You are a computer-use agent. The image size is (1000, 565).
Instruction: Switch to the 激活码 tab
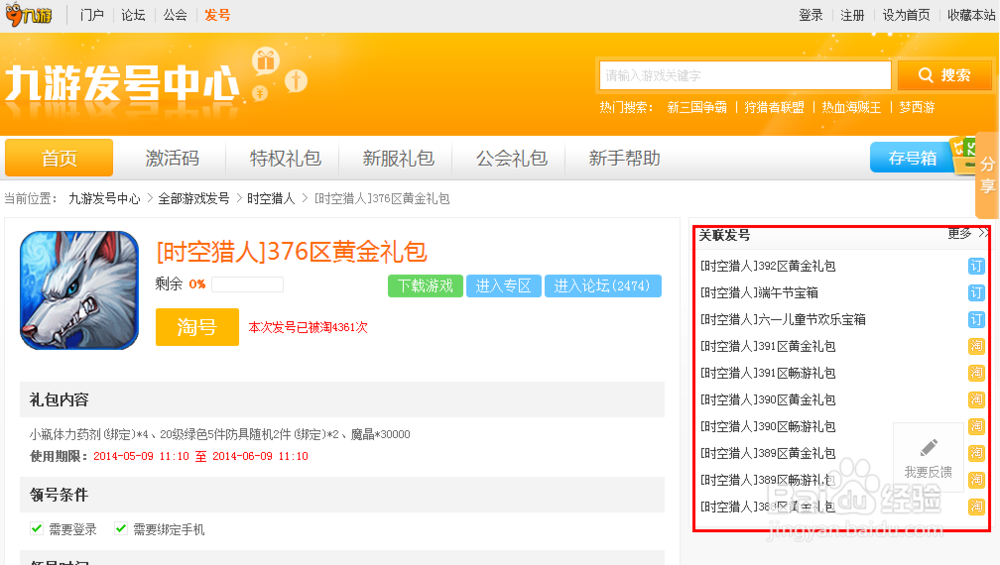click(x=172, y=158)
